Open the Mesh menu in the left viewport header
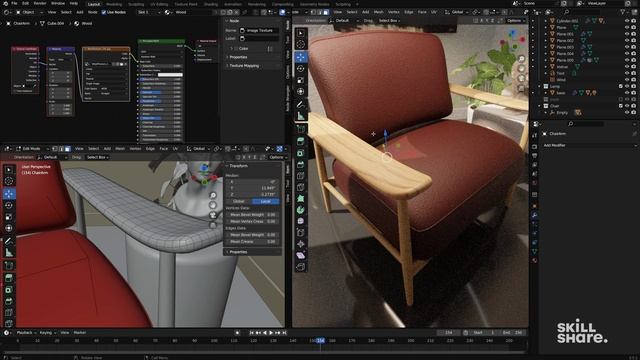This screenshot has height=360, width=640. click(x=120, y=149)
